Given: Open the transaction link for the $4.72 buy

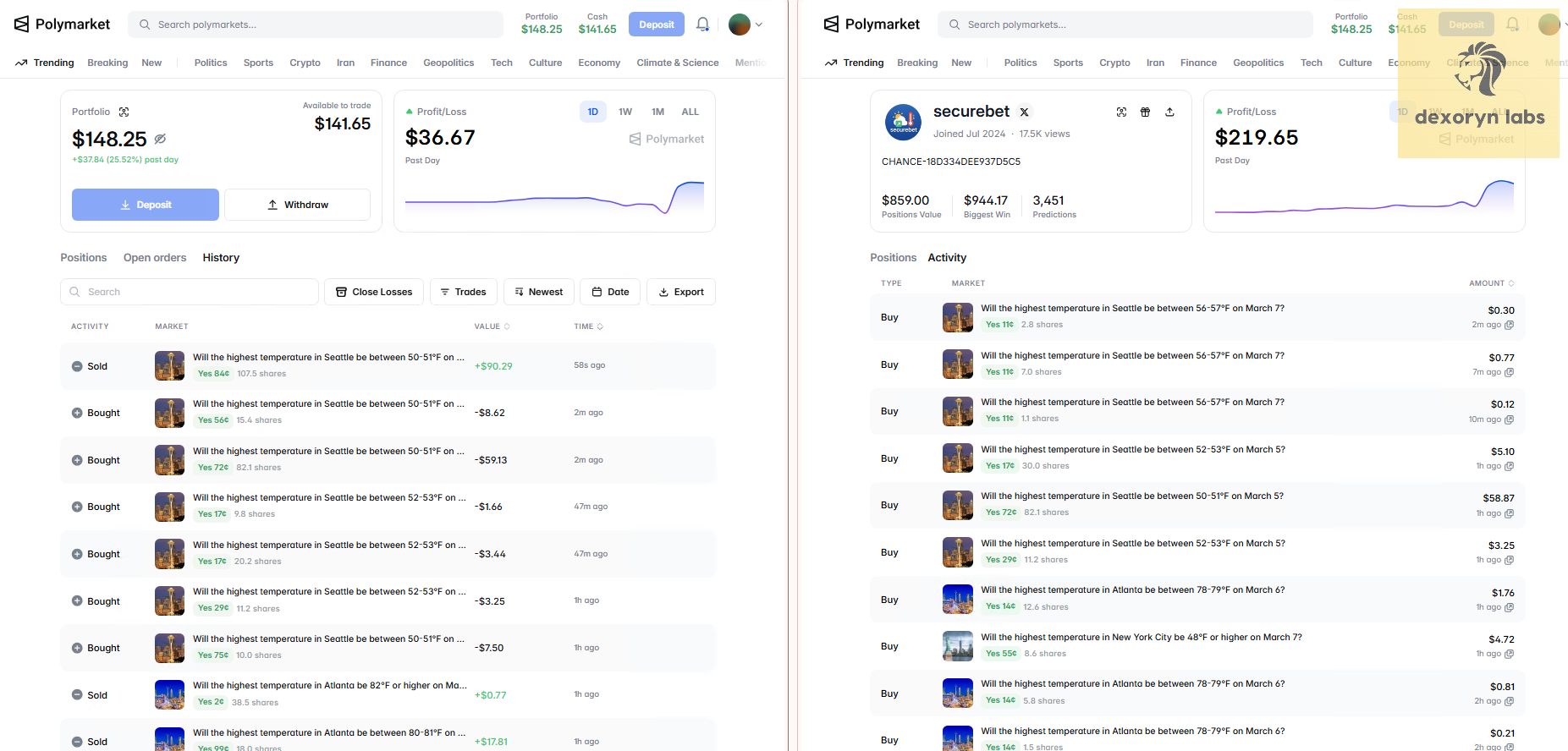Looking at the screenshot, I should coord(1510,654).
